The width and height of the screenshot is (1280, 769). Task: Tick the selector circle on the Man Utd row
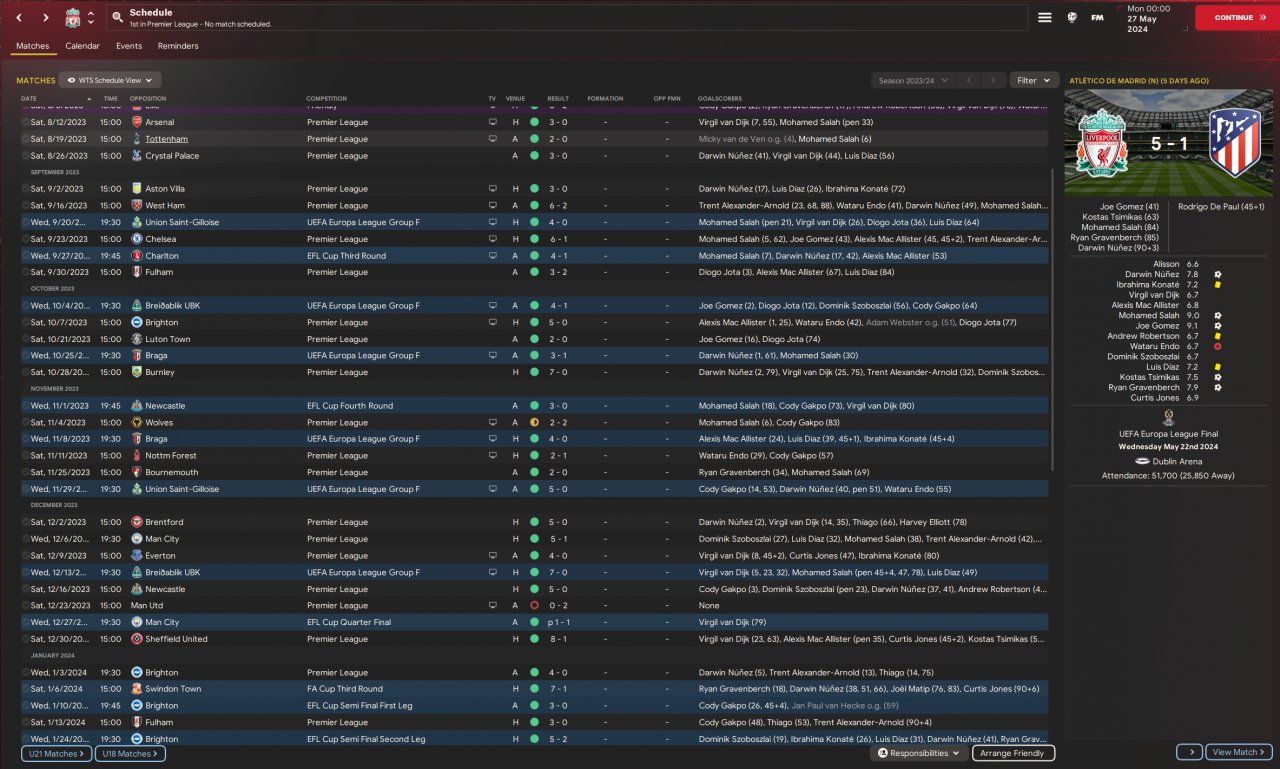tap(25, 606)
